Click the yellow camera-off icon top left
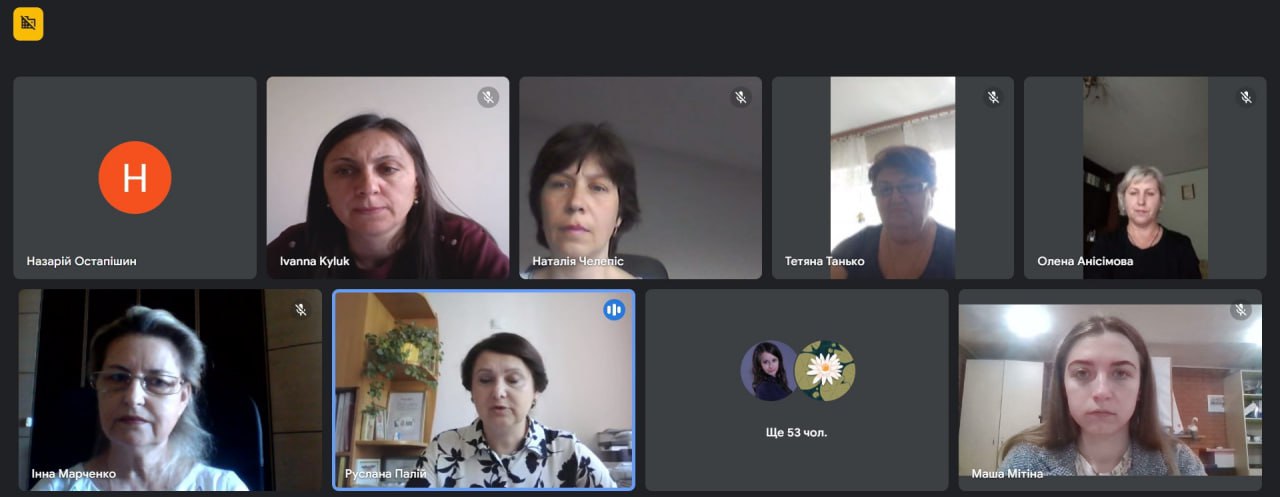This screenshot has width=1280, height=497. click(28, 24)
